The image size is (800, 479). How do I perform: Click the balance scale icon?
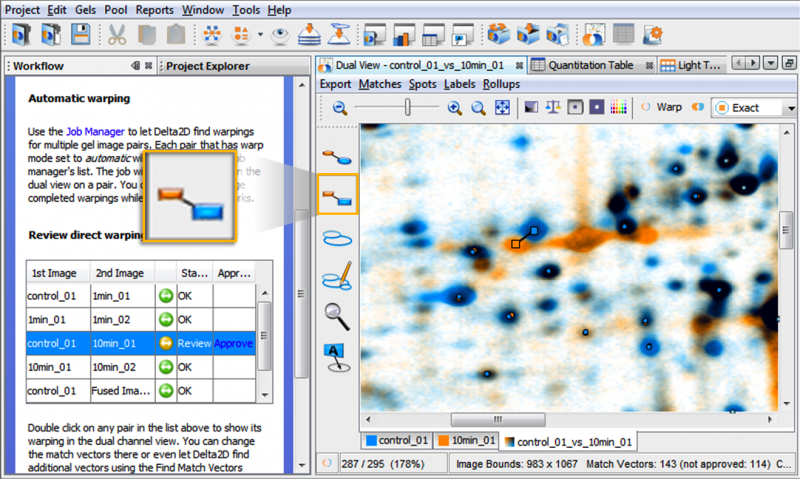click(552, 107)
